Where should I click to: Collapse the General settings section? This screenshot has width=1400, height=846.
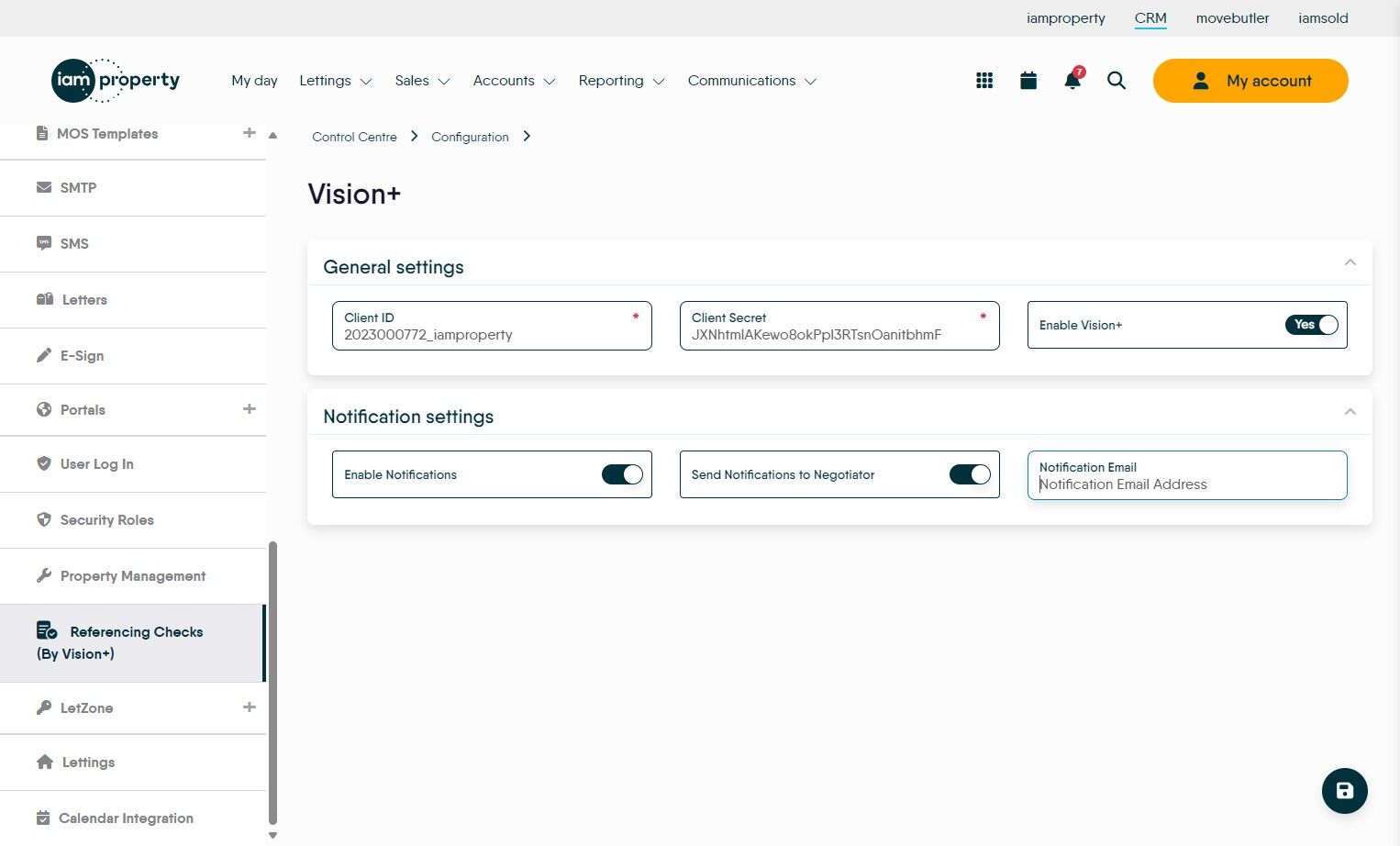(1350, 262)
